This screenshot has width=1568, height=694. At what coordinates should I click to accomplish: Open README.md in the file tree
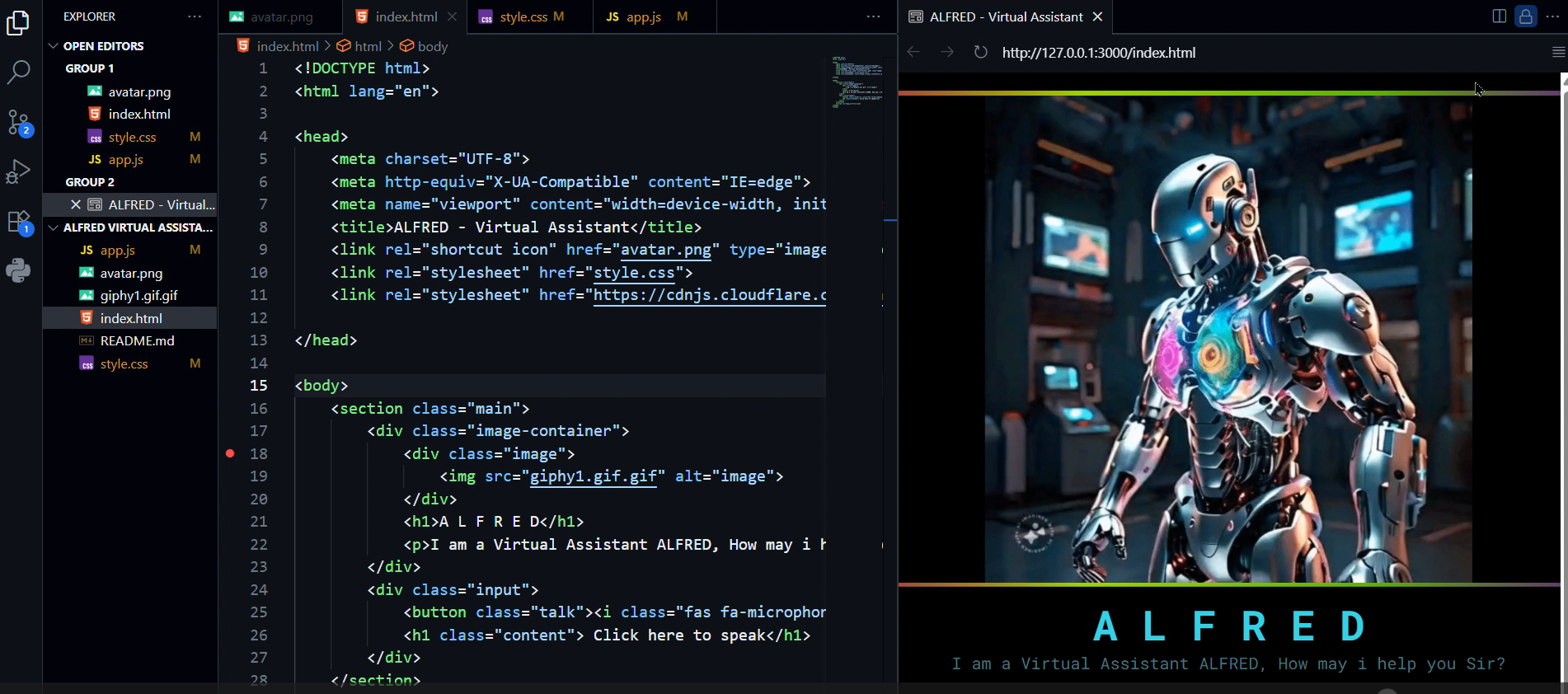(137, 340)
